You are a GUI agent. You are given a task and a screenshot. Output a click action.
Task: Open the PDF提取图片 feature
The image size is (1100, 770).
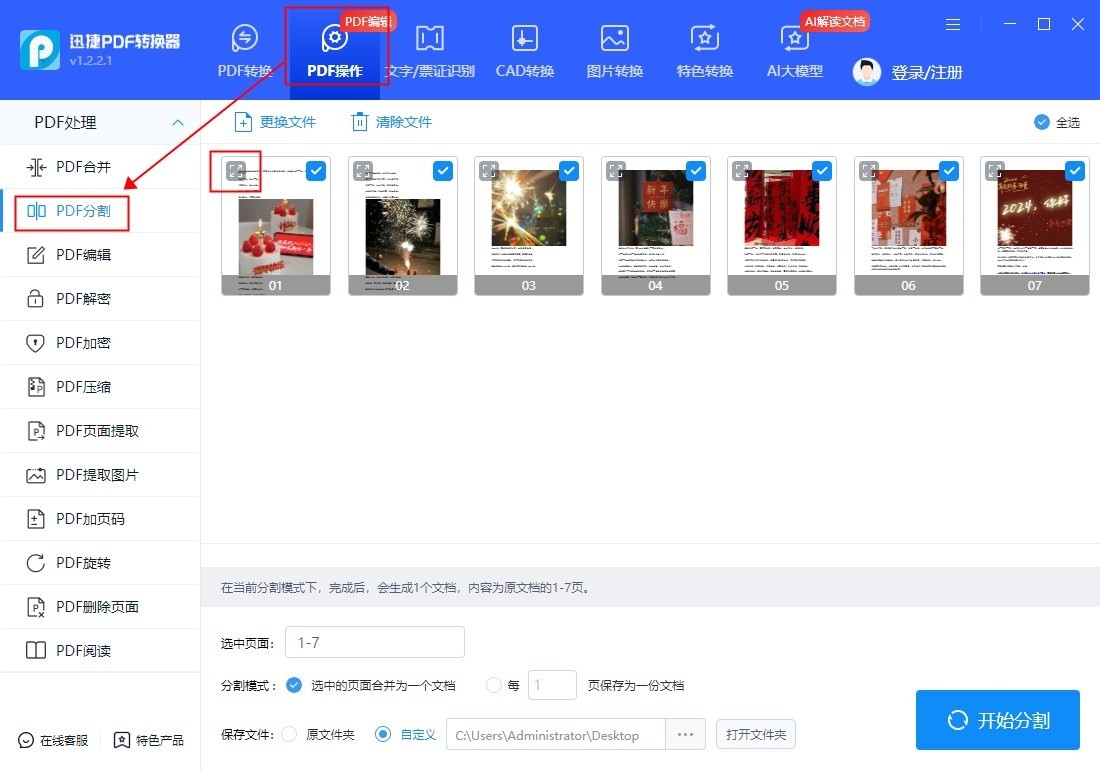(84, 474)
